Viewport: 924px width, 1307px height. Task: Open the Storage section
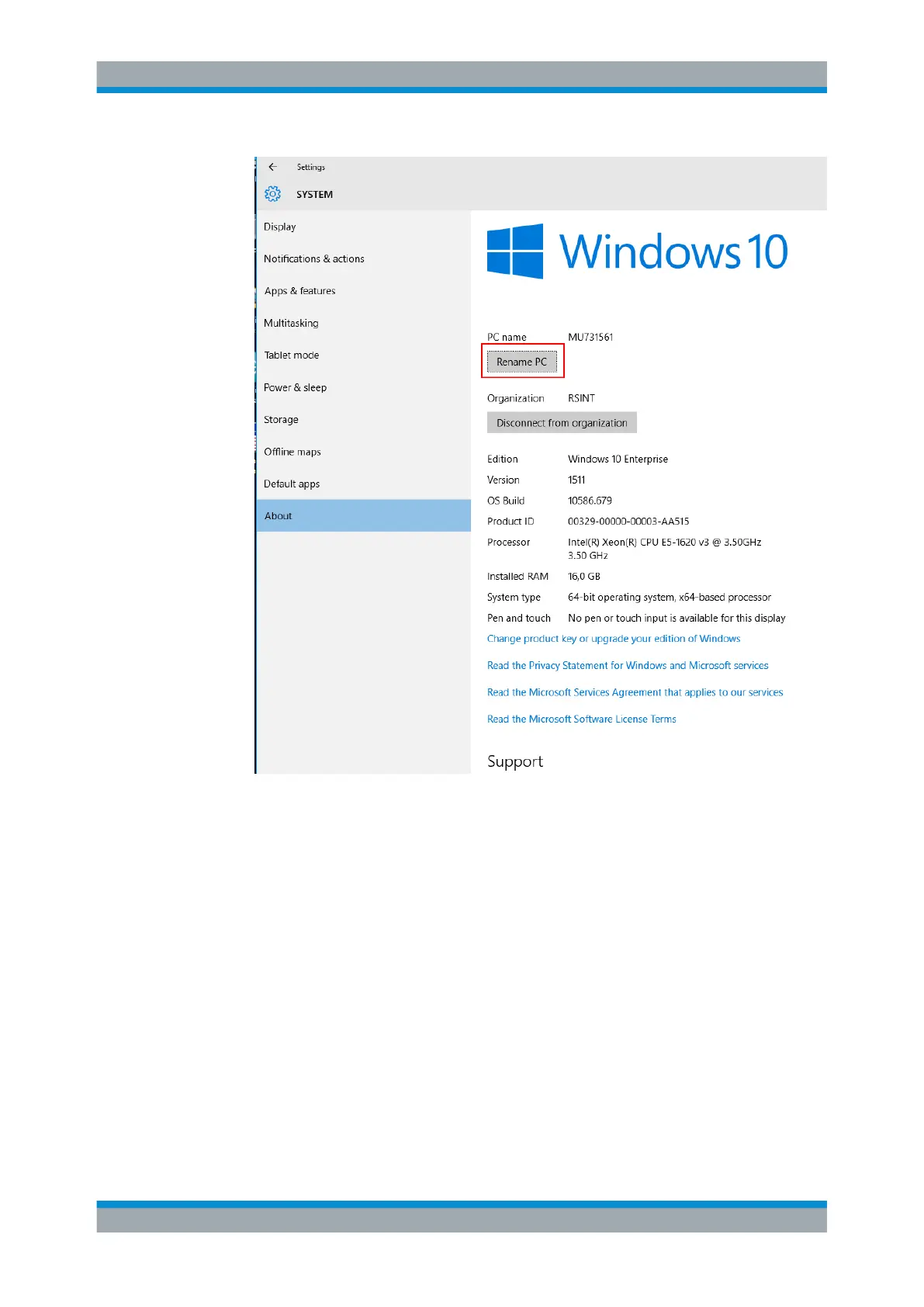pyautogui.click(x=363, y=419)
